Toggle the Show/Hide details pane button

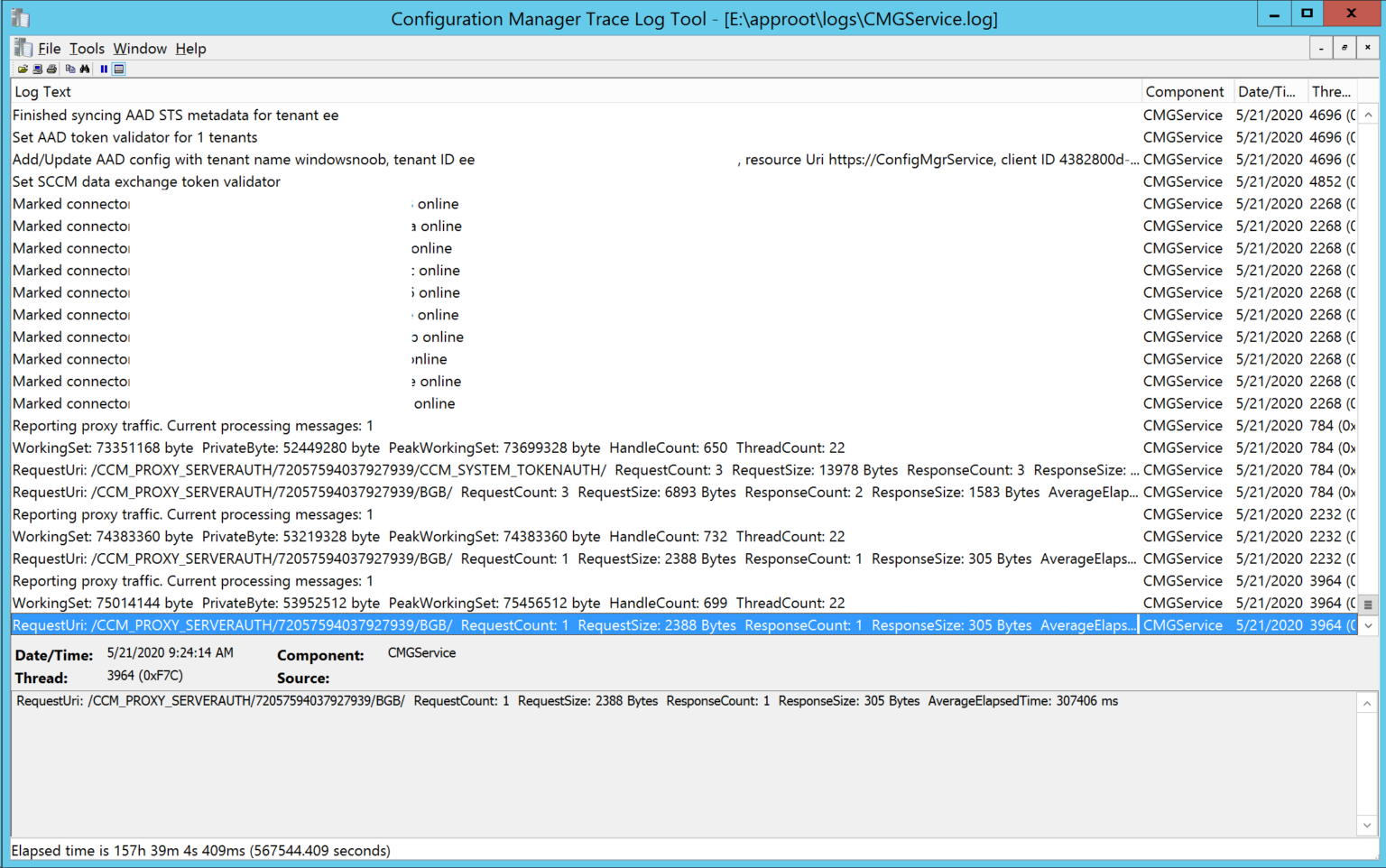click(119, 69)
